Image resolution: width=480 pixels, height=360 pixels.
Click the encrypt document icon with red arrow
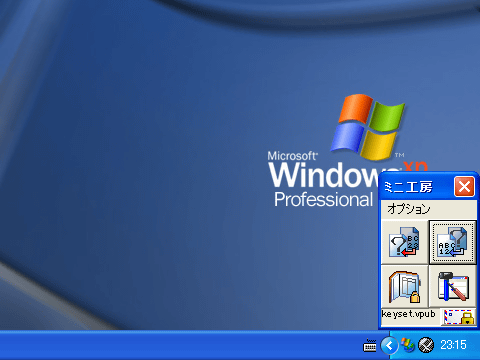pos(405,242)
